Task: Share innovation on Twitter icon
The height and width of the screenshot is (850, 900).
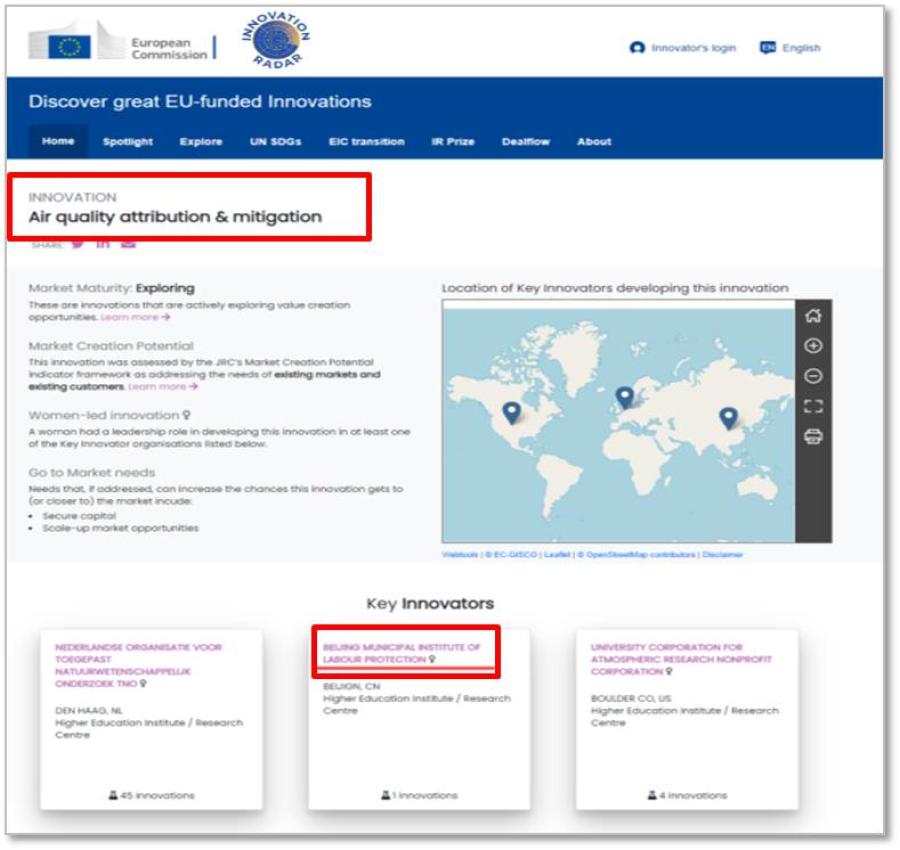Action: click(77, 243)
